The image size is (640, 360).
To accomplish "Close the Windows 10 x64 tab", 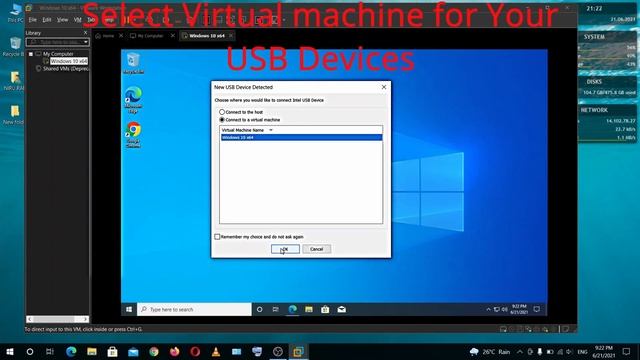I will point(231,36).
